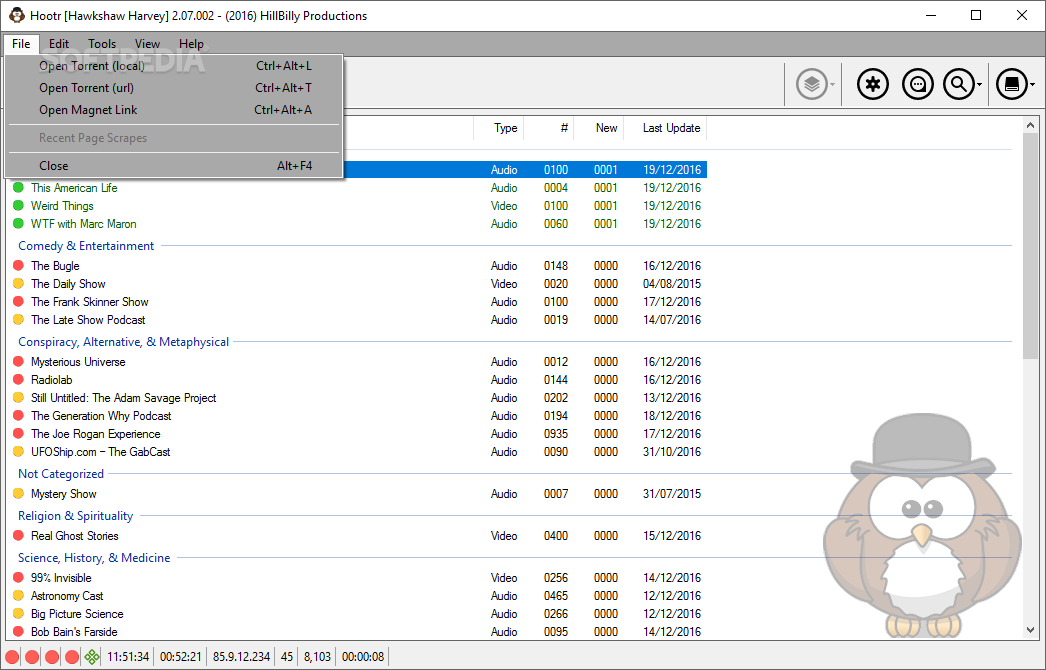Click the disk drive storage toolbar icon

pos(1011,84)
